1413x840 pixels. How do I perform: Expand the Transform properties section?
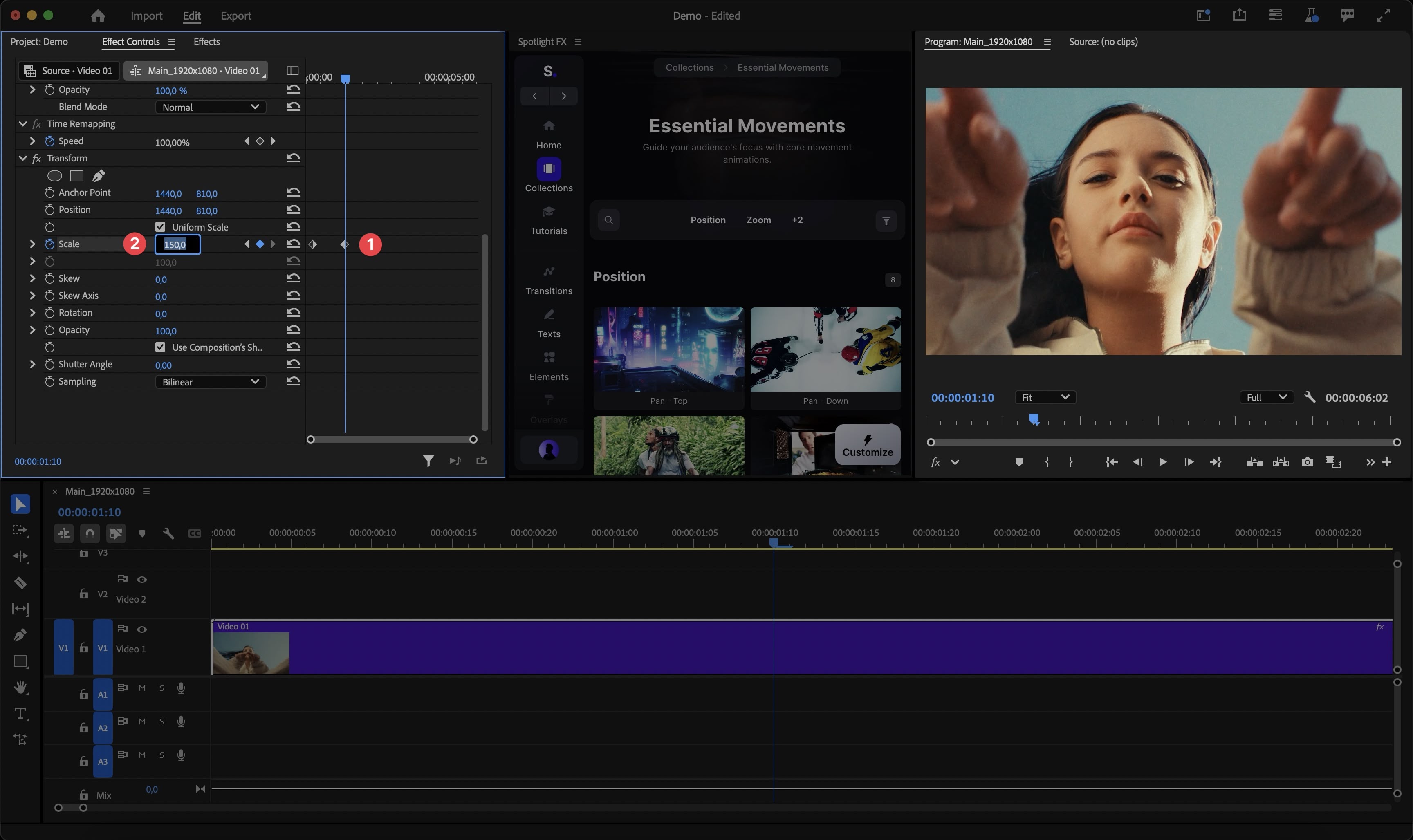(22, 158)
